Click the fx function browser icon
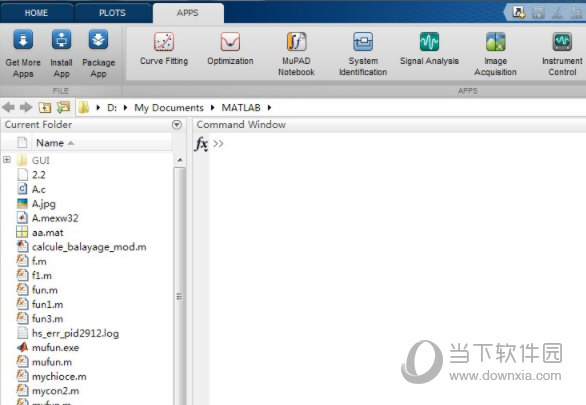The width and height of the screenshot is (586, 405). click(201, 144)
